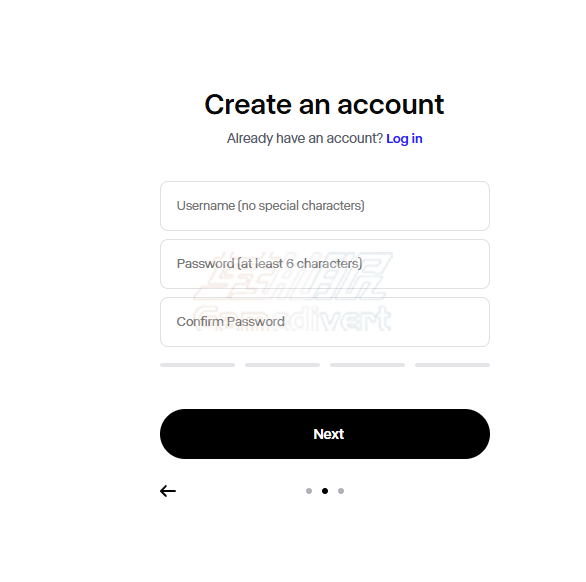Click the second password strength bar segment

coord(282,365)
